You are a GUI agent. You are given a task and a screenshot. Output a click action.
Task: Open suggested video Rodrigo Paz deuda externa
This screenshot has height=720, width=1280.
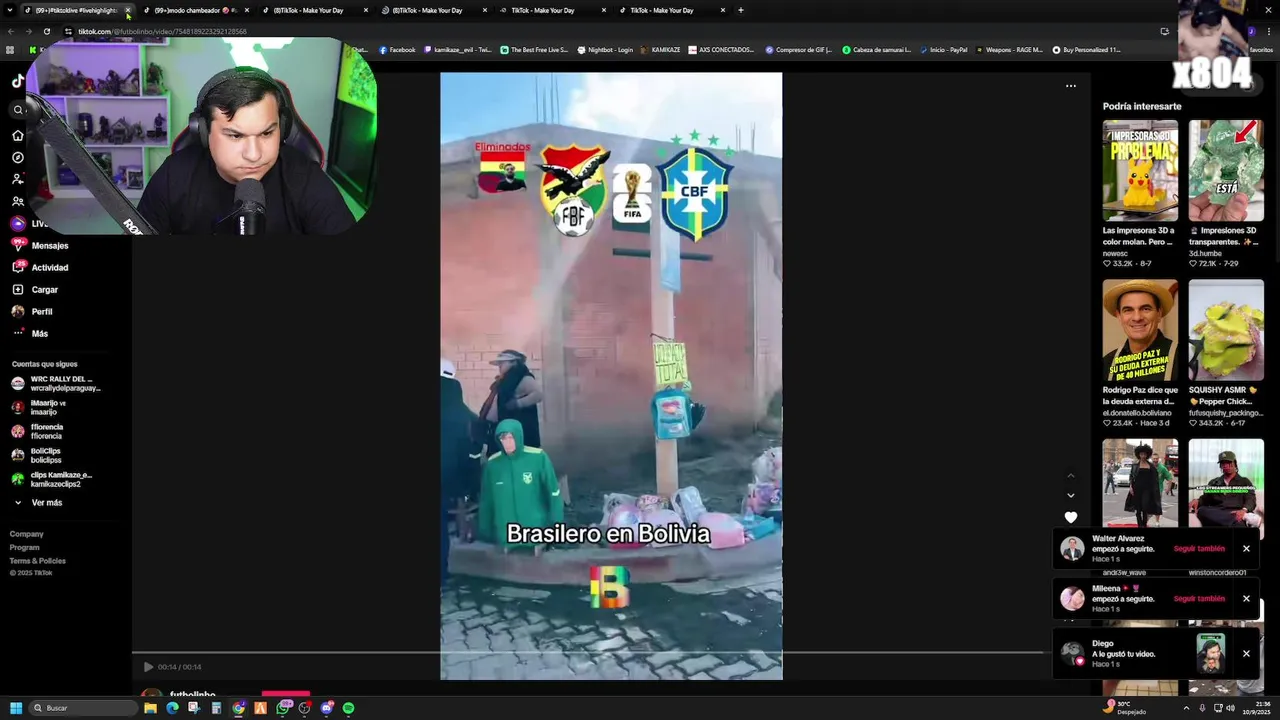1140,330
